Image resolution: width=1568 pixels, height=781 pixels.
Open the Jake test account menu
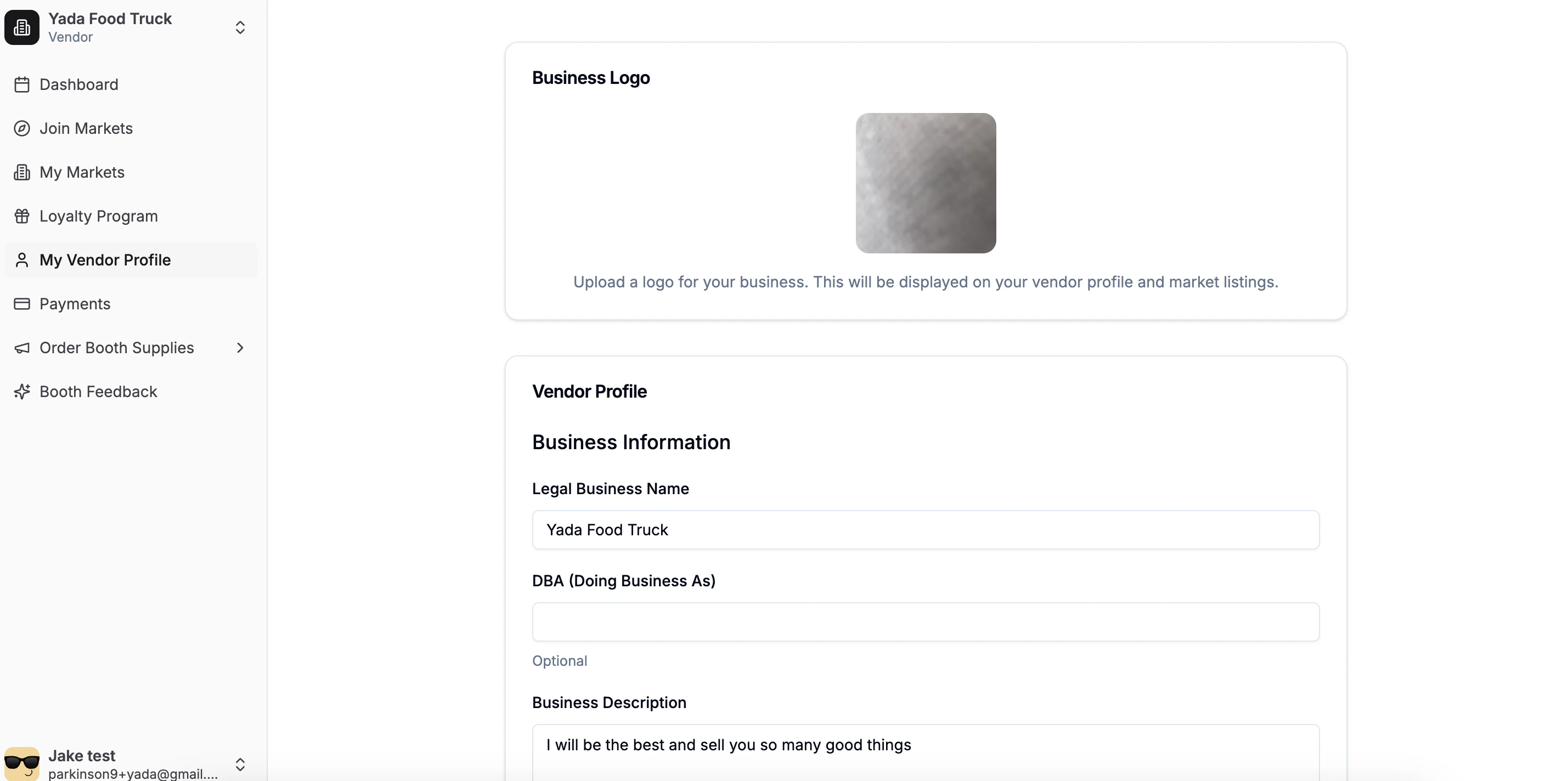240,765
